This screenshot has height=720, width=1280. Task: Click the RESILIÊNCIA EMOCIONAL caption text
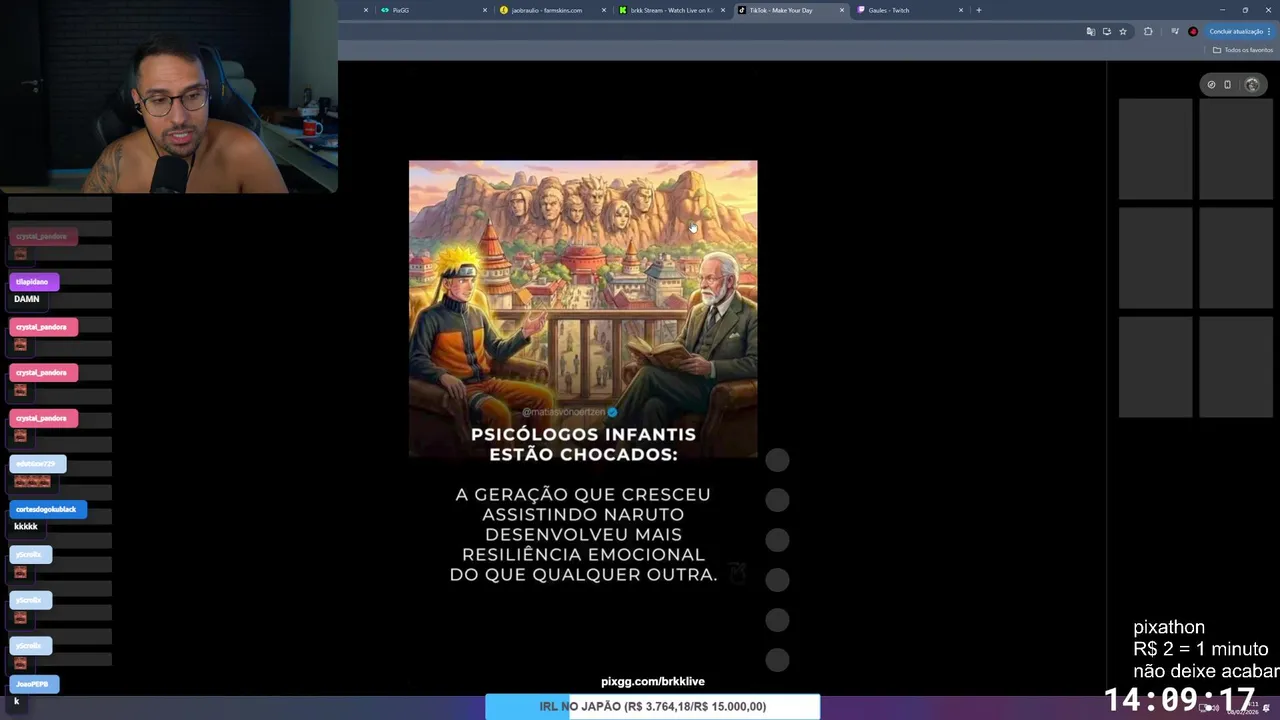click(x=583, y=554)
